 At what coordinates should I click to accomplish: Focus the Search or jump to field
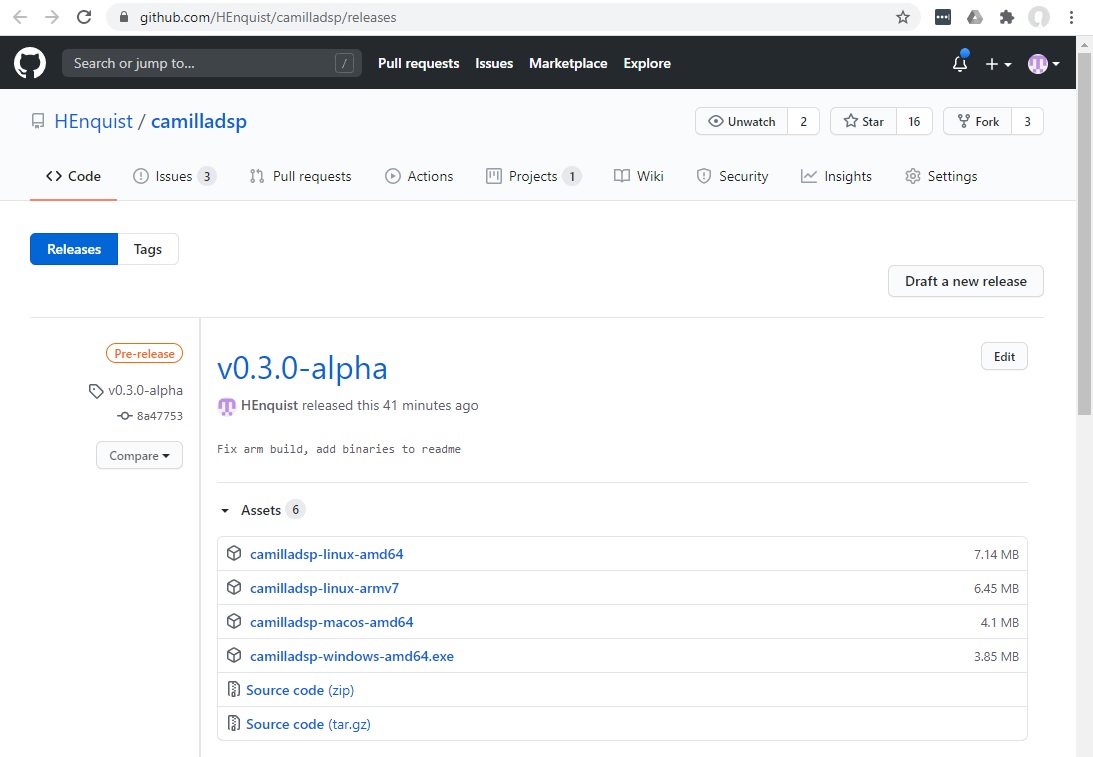pos(212,63)
